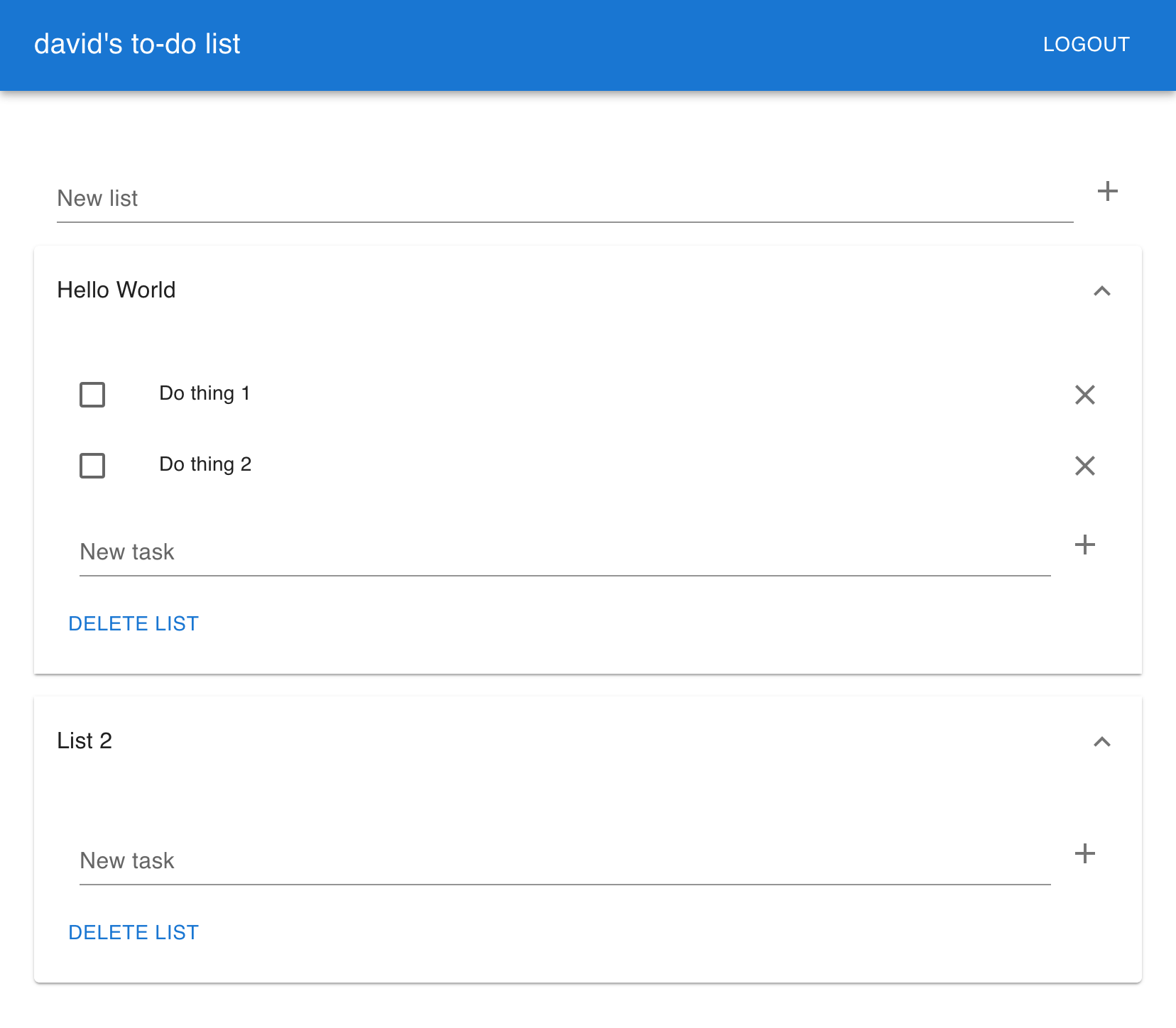Click david's to-do list header title
This screenshot has height=1028, width=1176.
(137, 44)
